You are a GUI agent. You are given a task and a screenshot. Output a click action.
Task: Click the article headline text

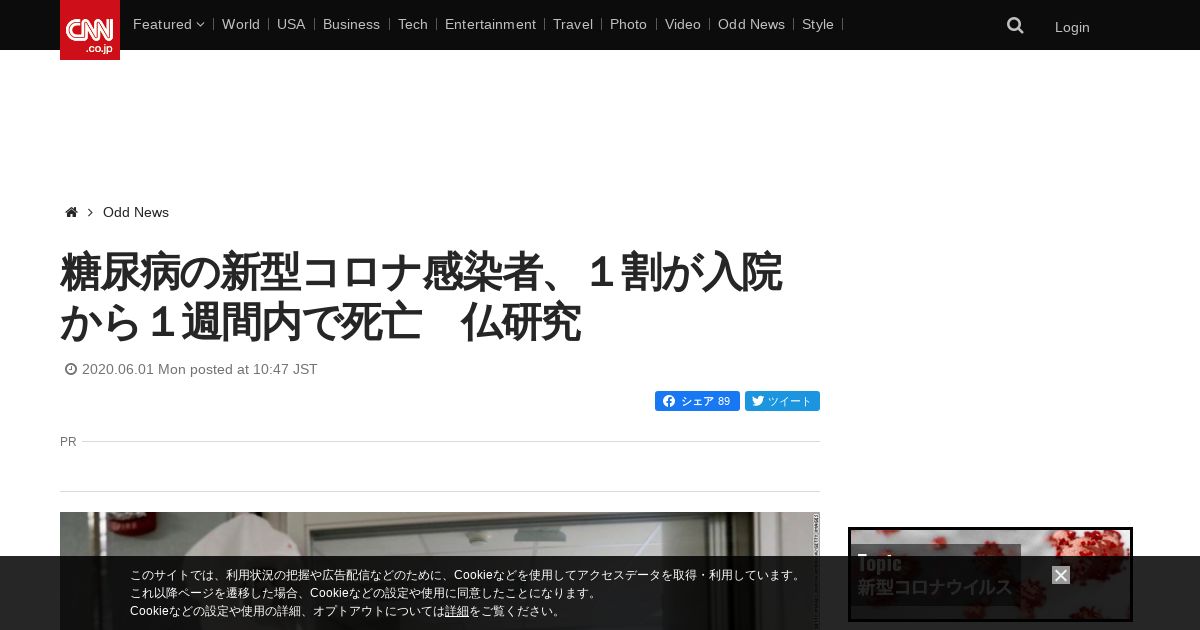coord(421,297)
